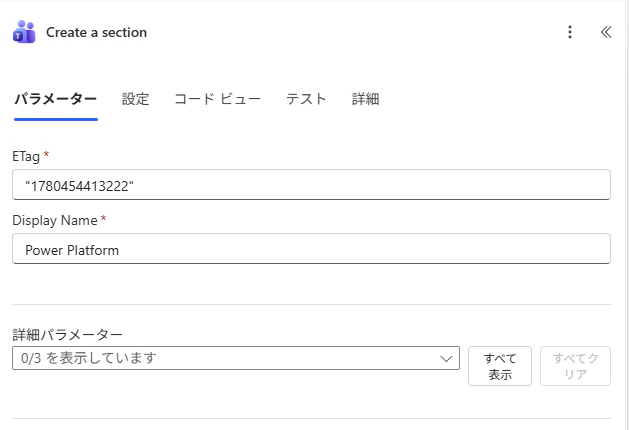Click the 詳細パラメーター heading label
Image resolution: width=629 pixels, height=430 pixels.
tap(67, 334)
